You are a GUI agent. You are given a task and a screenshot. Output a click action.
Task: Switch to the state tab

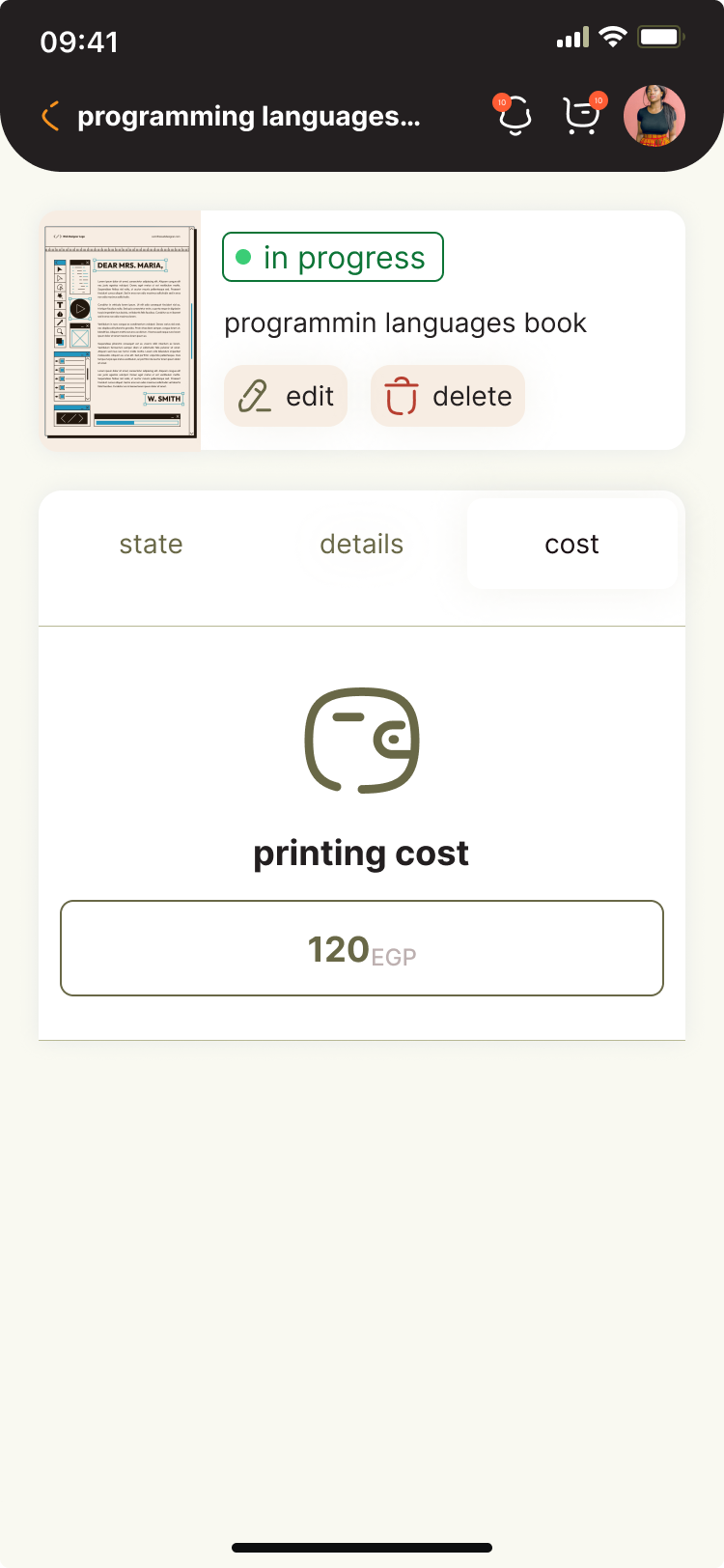pyautogui.click(x=151, y=544)
